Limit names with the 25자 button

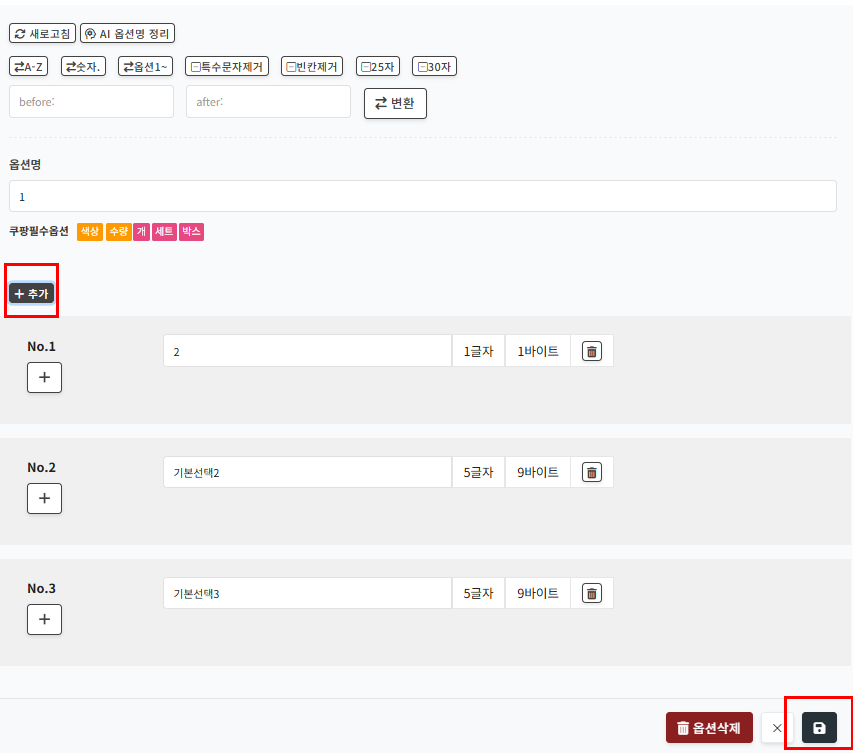(378, 66)
